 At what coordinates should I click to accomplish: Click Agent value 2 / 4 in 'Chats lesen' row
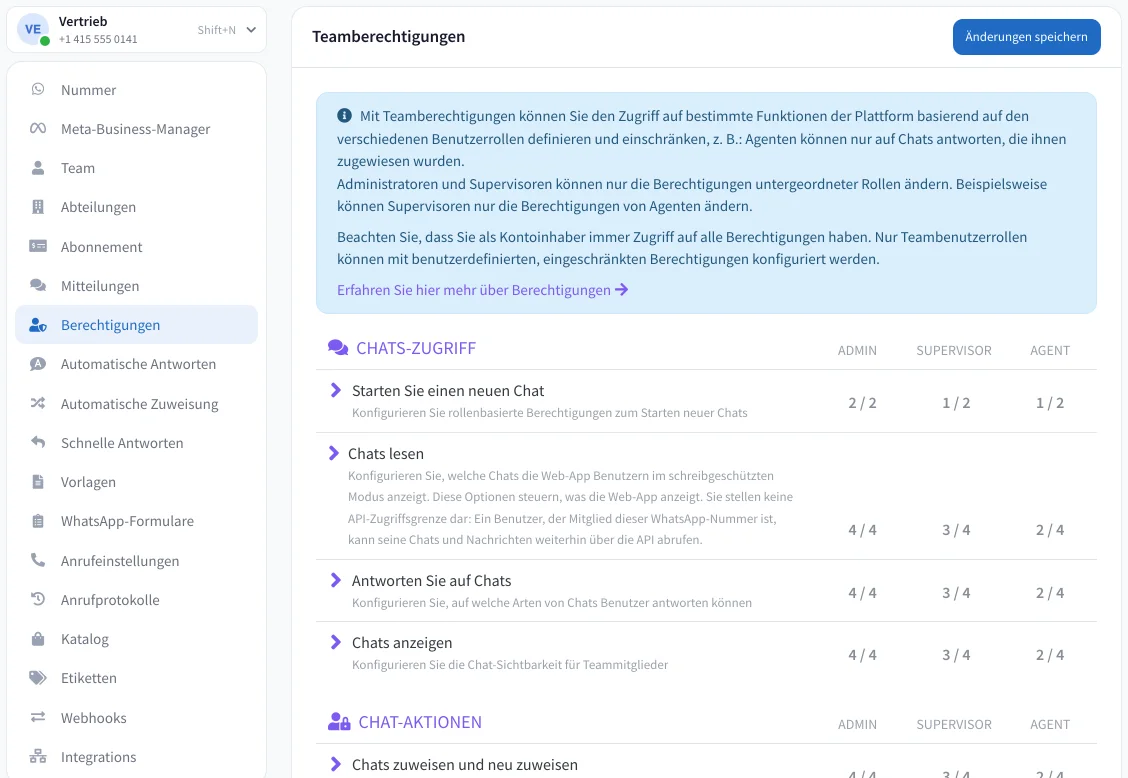(1050, 530)
